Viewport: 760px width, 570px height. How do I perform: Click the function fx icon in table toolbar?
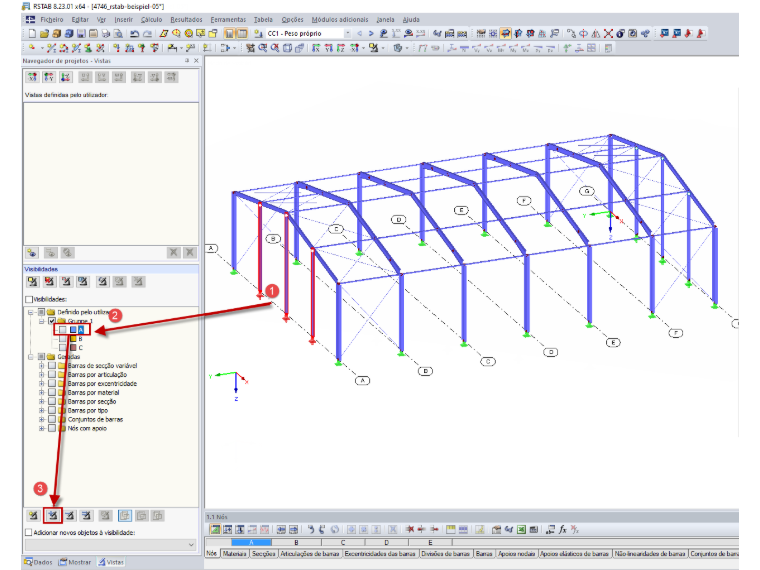click(562, 529)
